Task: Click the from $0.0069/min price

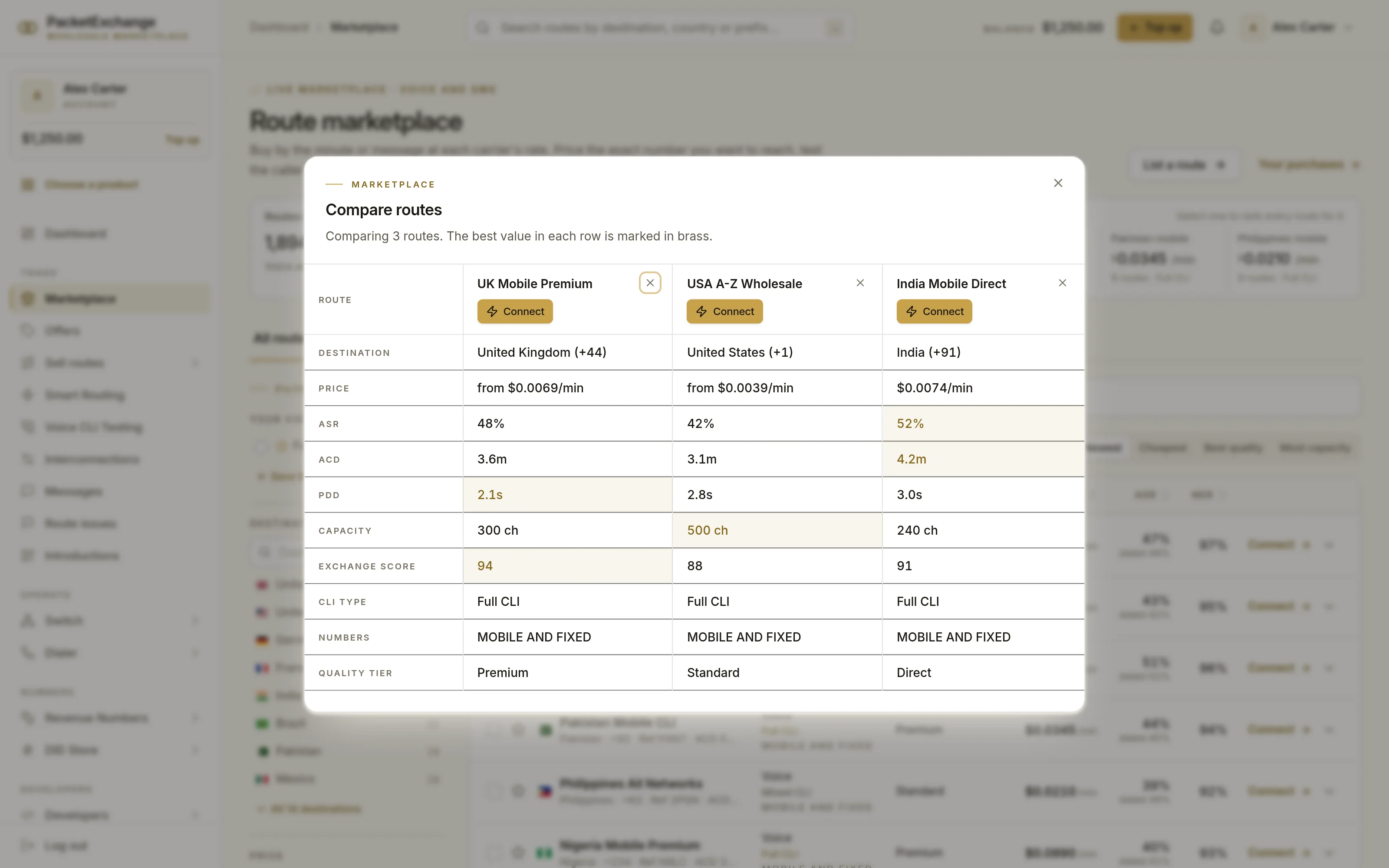Action: coord(530,388)
